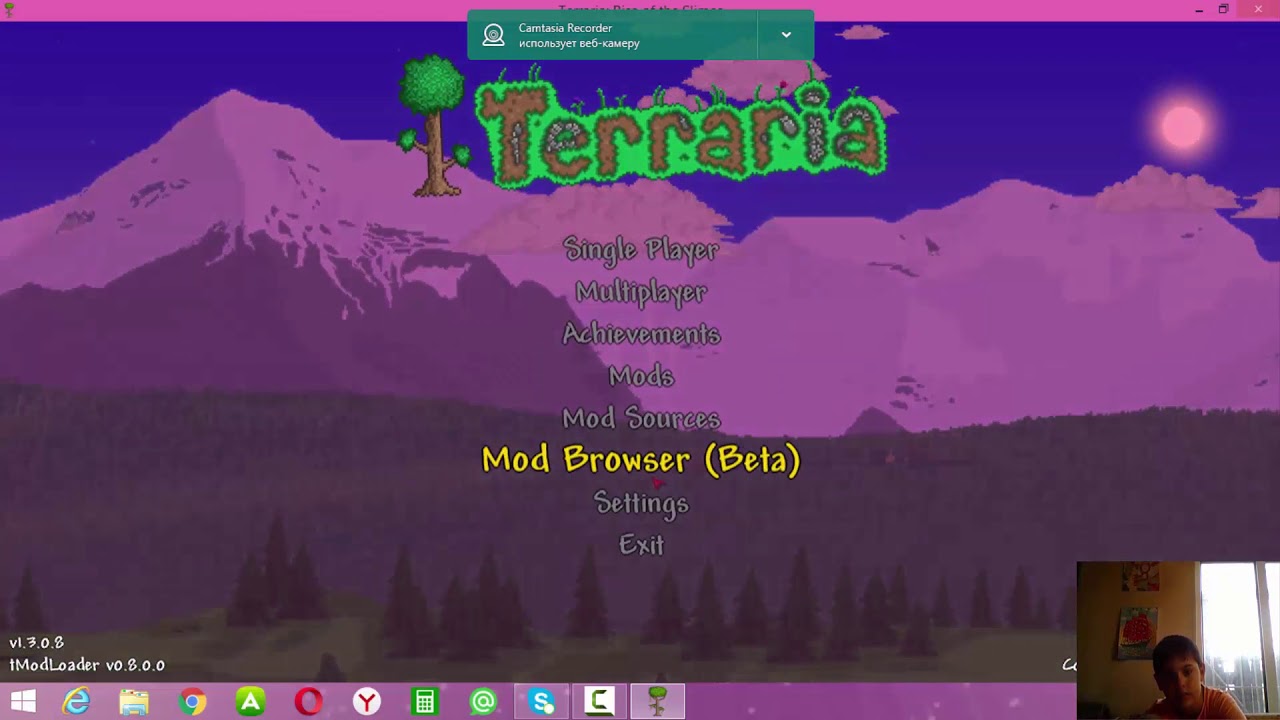Switch to Terraria tree icon on taskbar
1280x720 pixels.
[x=658, y=702]
